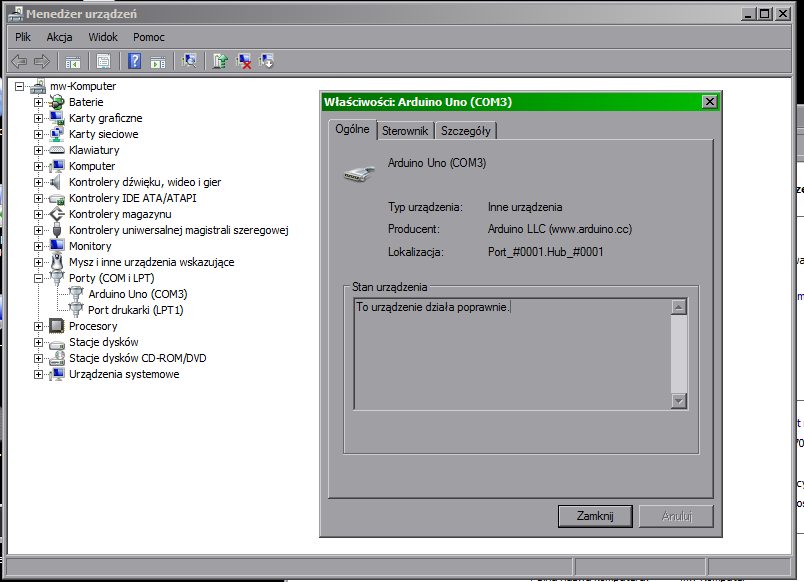Screen dimensions: 804x582
Task: Collapse the Porty (COM i LPT) node
Action: click(x=39, y=278)
